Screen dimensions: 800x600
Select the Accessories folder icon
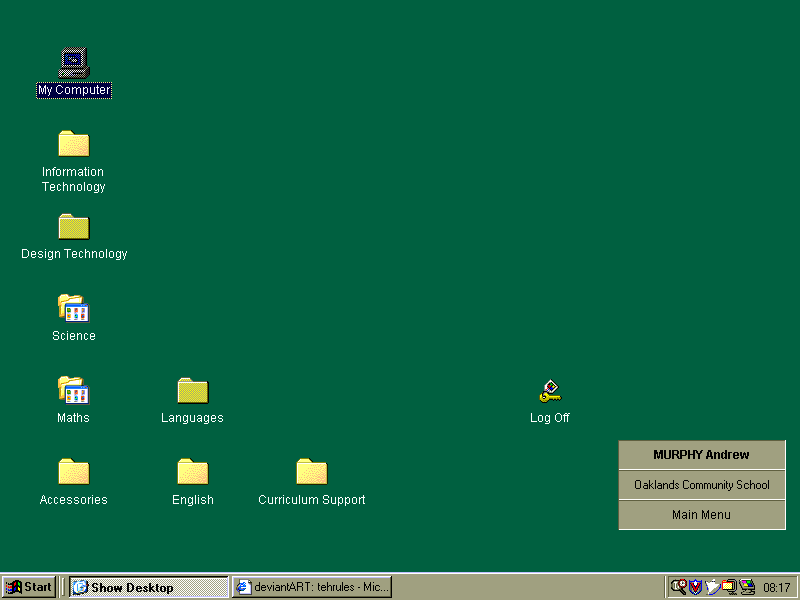click(x=74, y=471)
